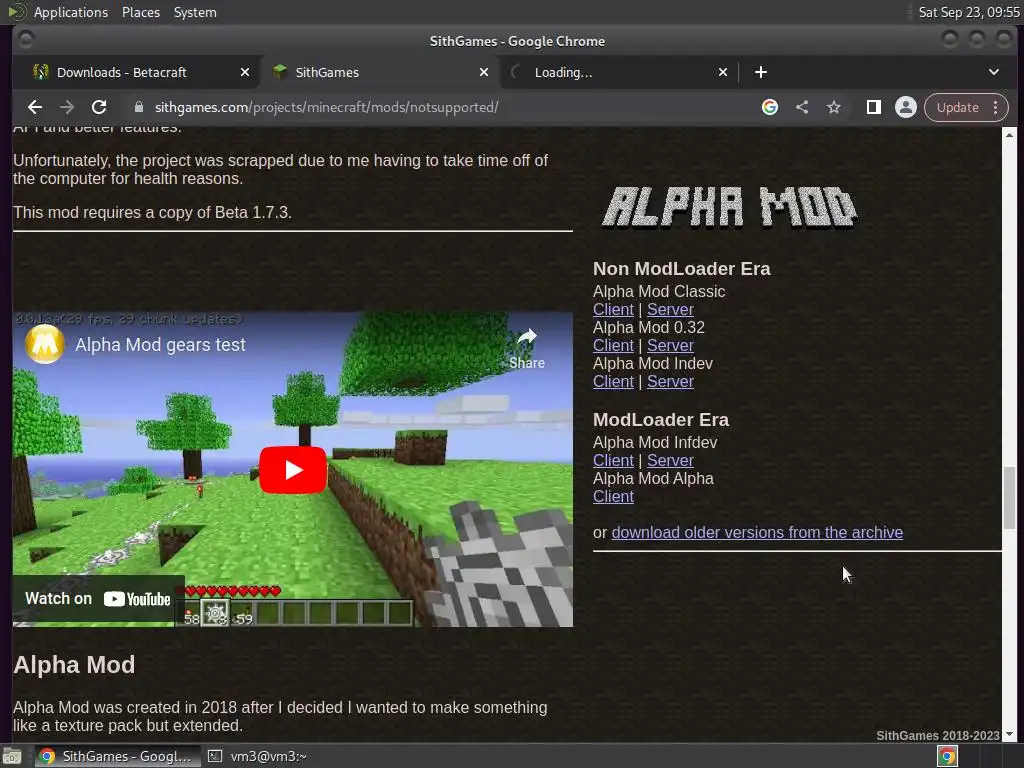Download Alpha Mod Indev Server
Viewport: 1024px width, 768px height.
click(670, 381)
